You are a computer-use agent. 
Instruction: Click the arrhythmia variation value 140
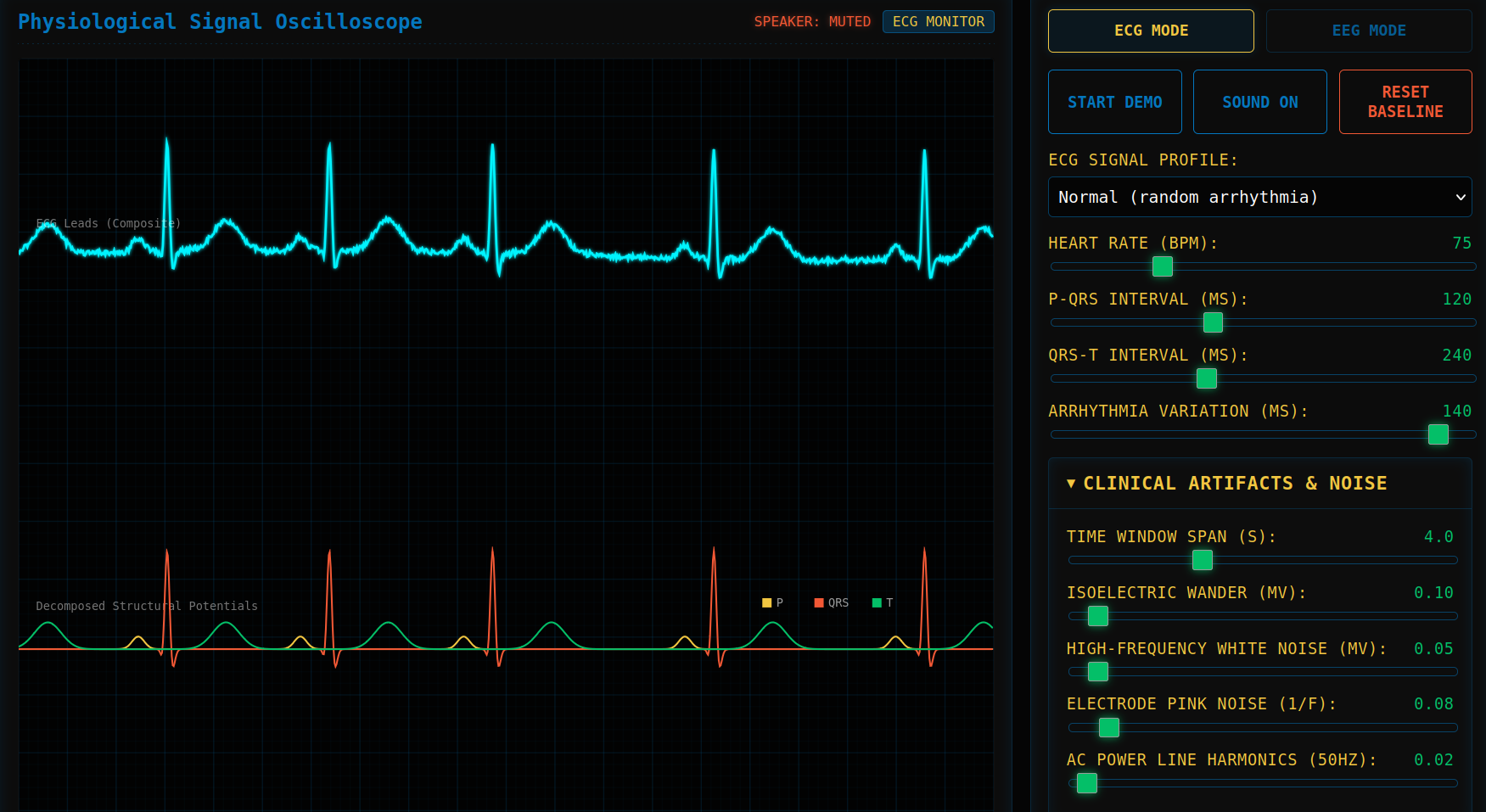point(1457,412)
